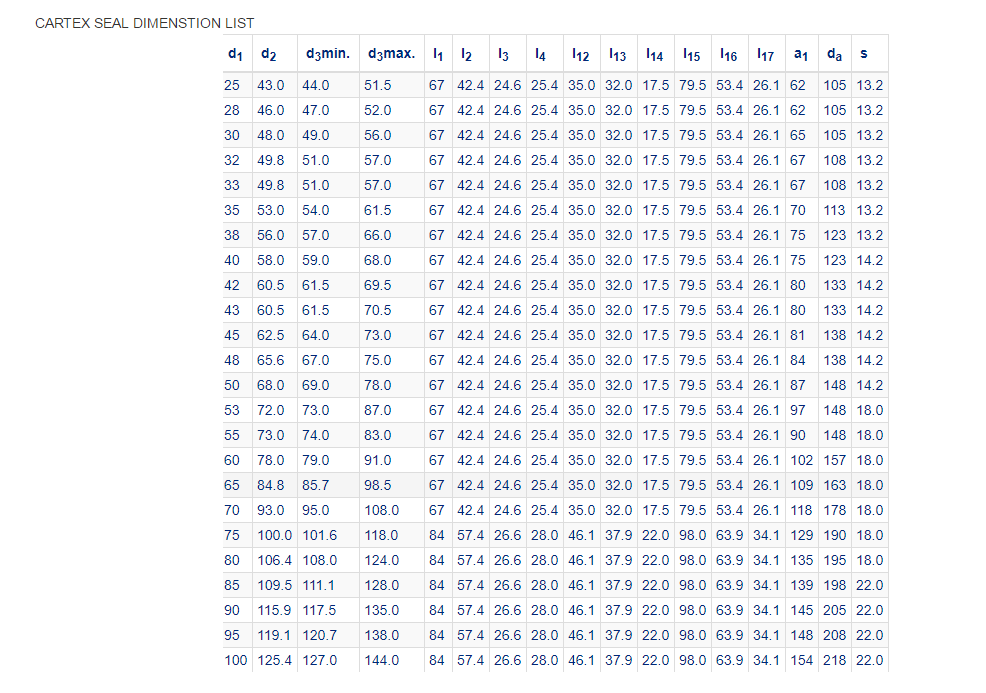986x693 pixels.
Task: Click the "d3min." column header
Action: click(328, 54)
